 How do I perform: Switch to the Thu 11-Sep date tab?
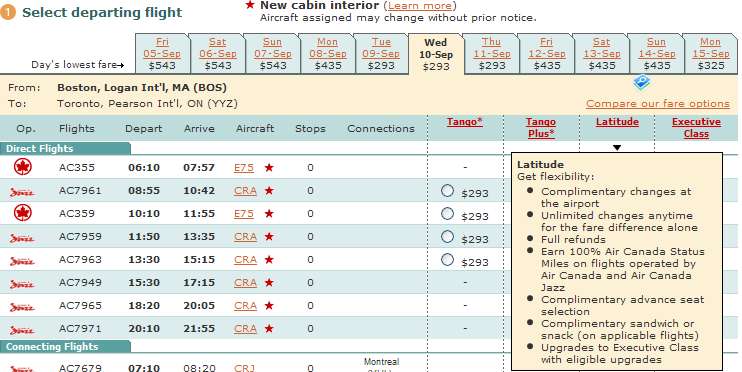pyautogui.click(x=492, y=54)
